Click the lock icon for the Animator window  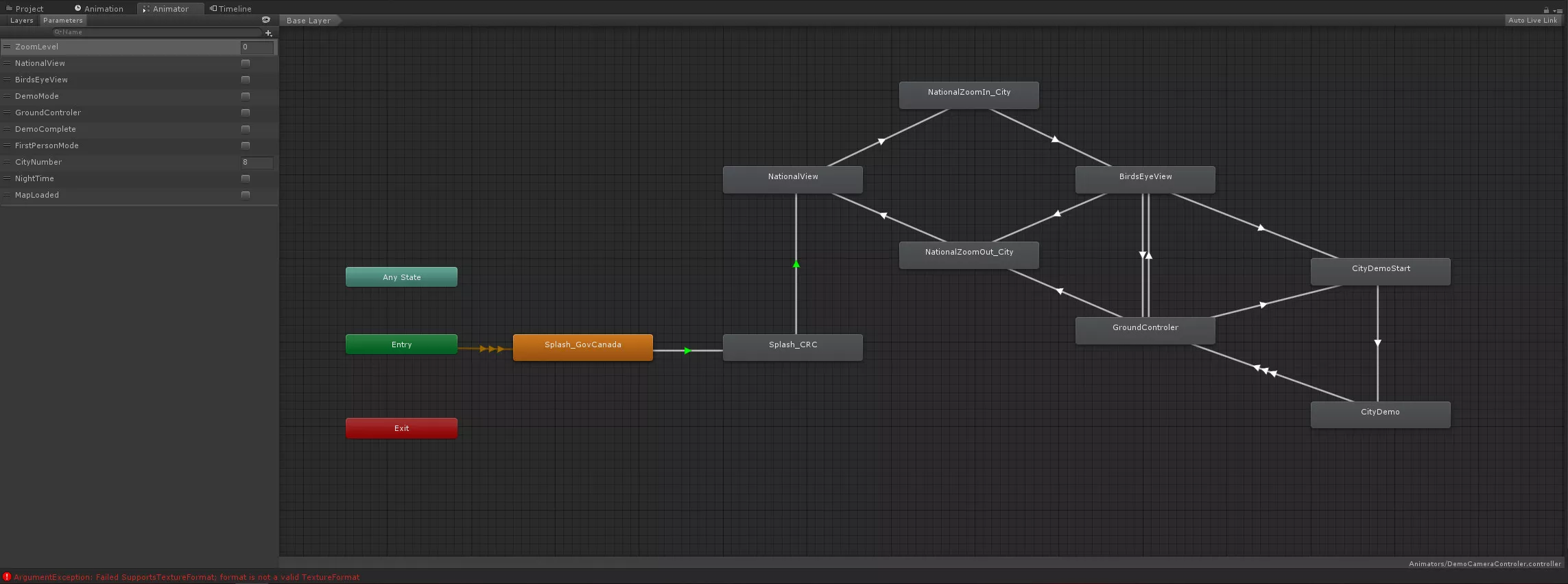pos(1546,10)
